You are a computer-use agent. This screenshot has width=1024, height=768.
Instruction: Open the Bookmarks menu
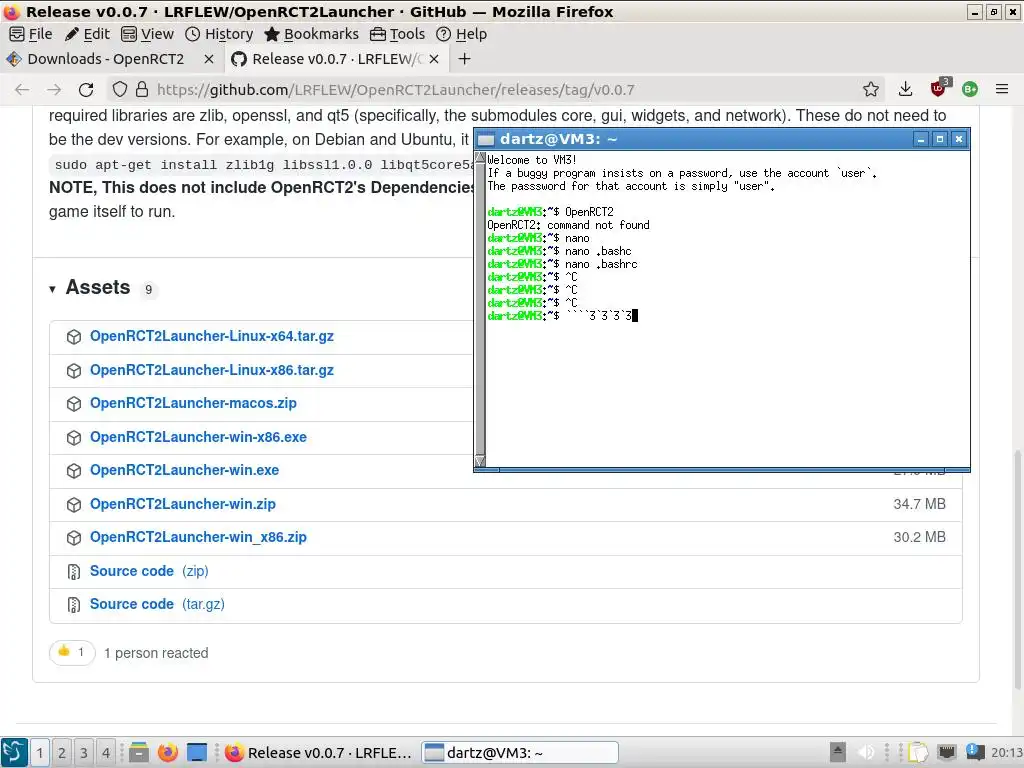312,34
